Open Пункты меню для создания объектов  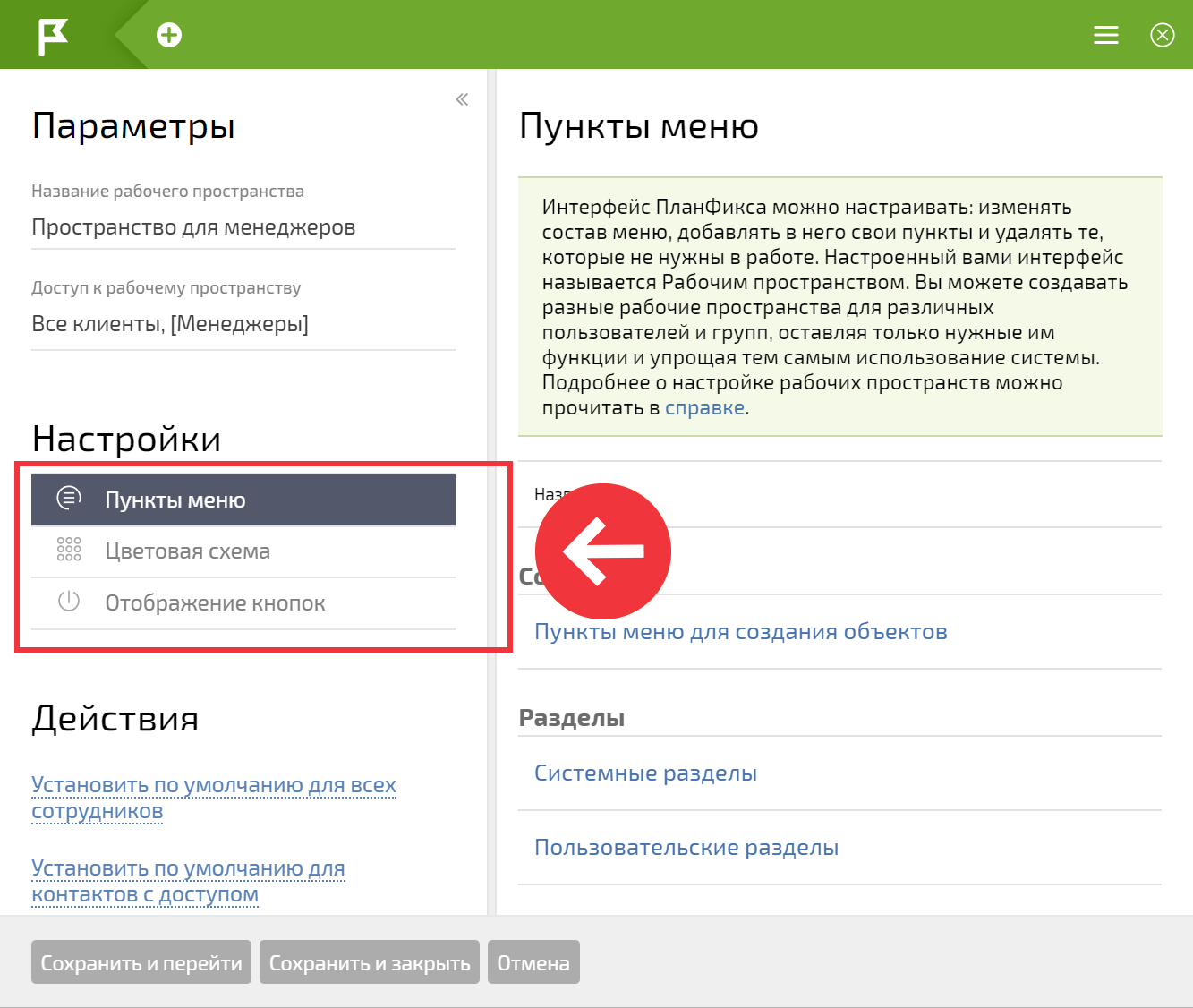(741, 632)
